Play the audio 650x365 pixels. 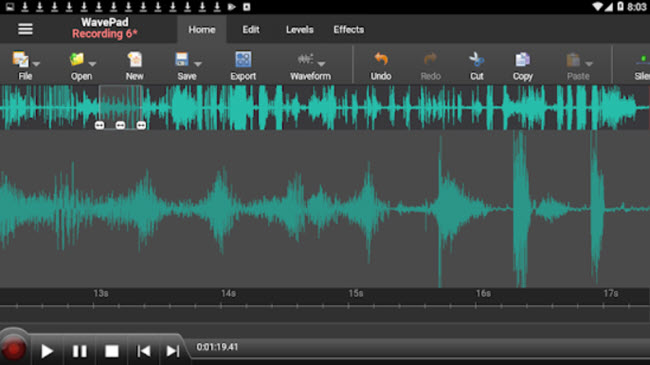click(x=47, y=351)
